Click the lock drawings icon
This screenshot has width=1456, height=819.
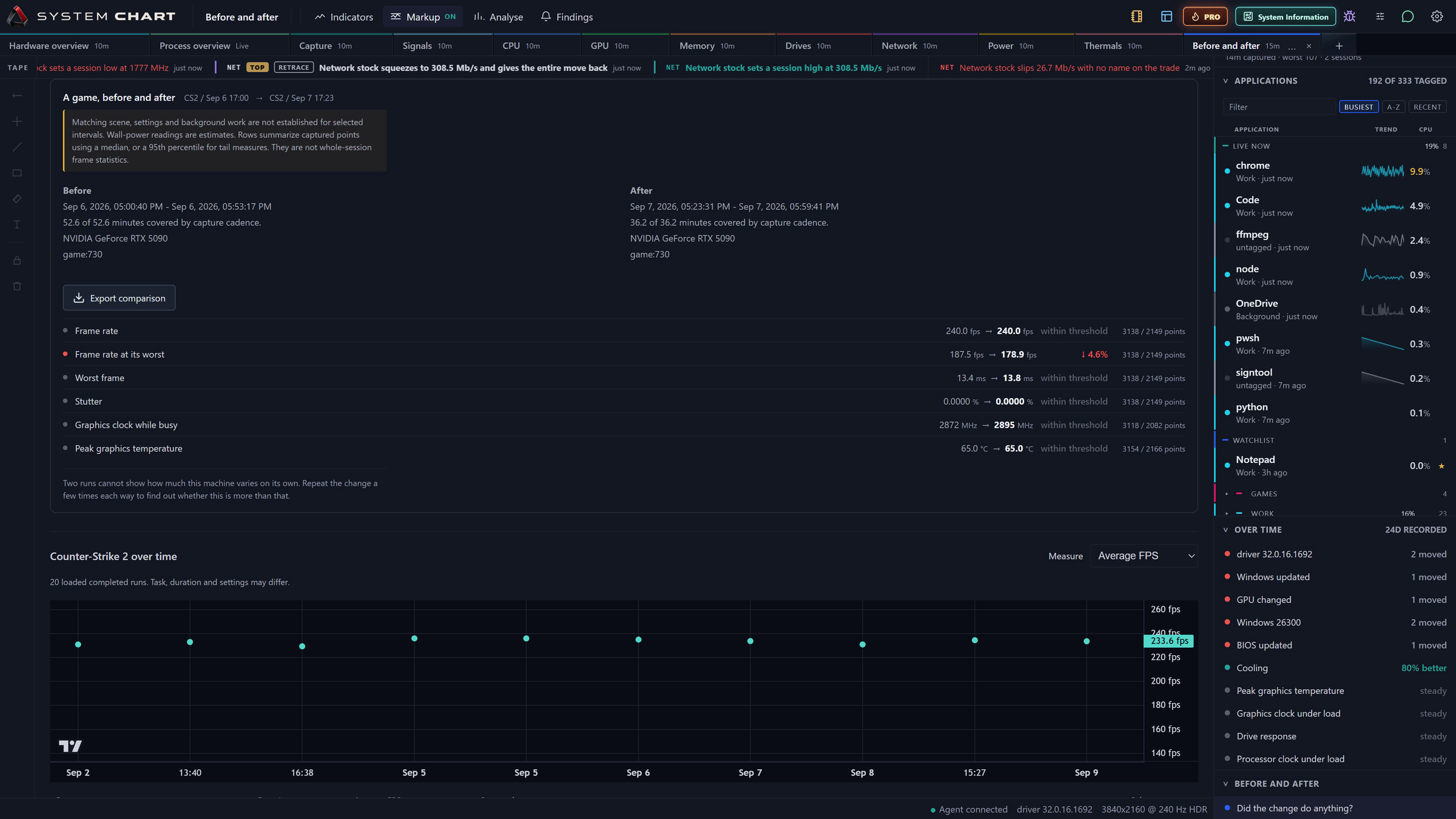coord(17,261)
